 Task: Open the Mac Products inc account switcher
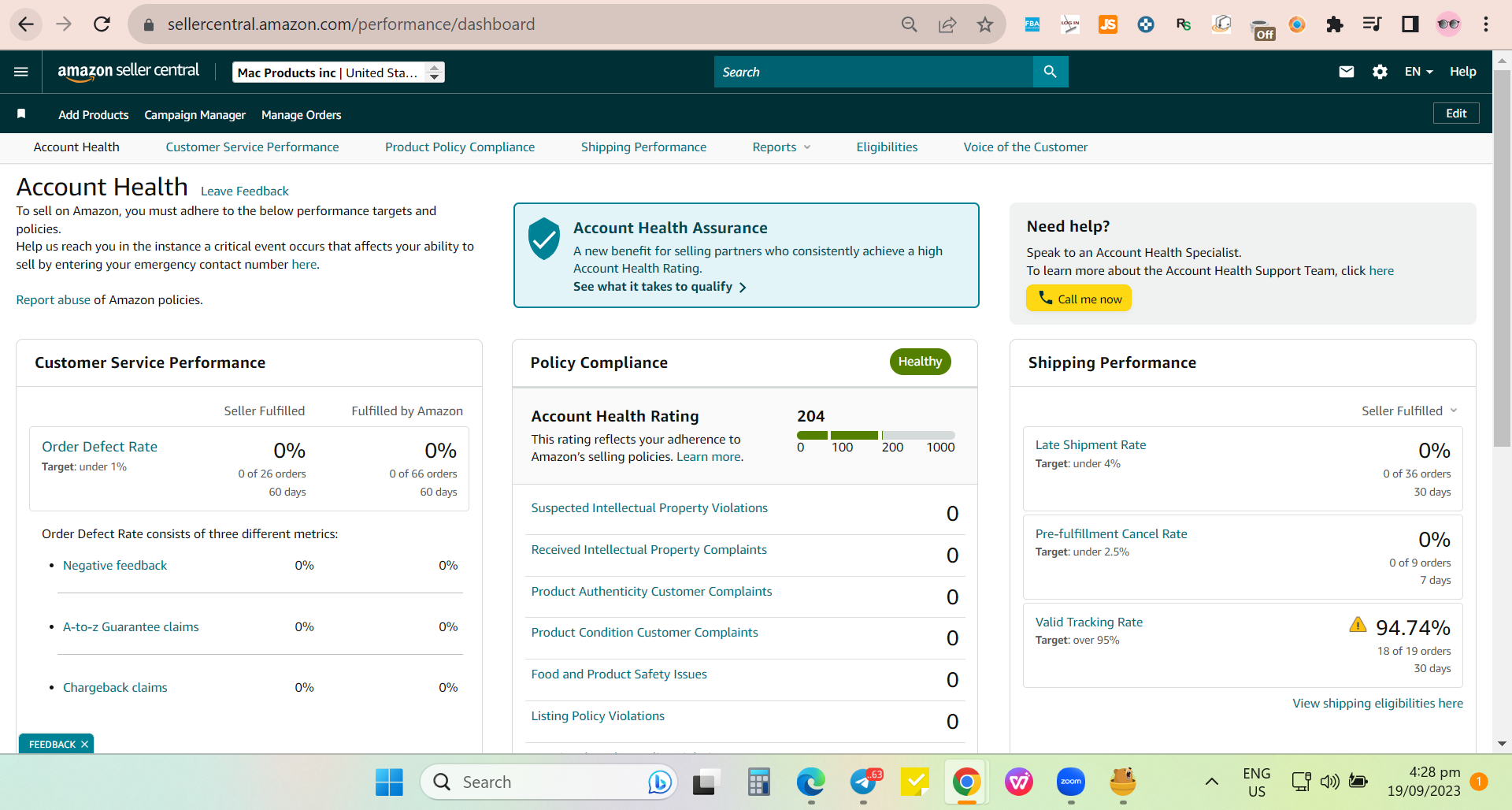point(339,72)
